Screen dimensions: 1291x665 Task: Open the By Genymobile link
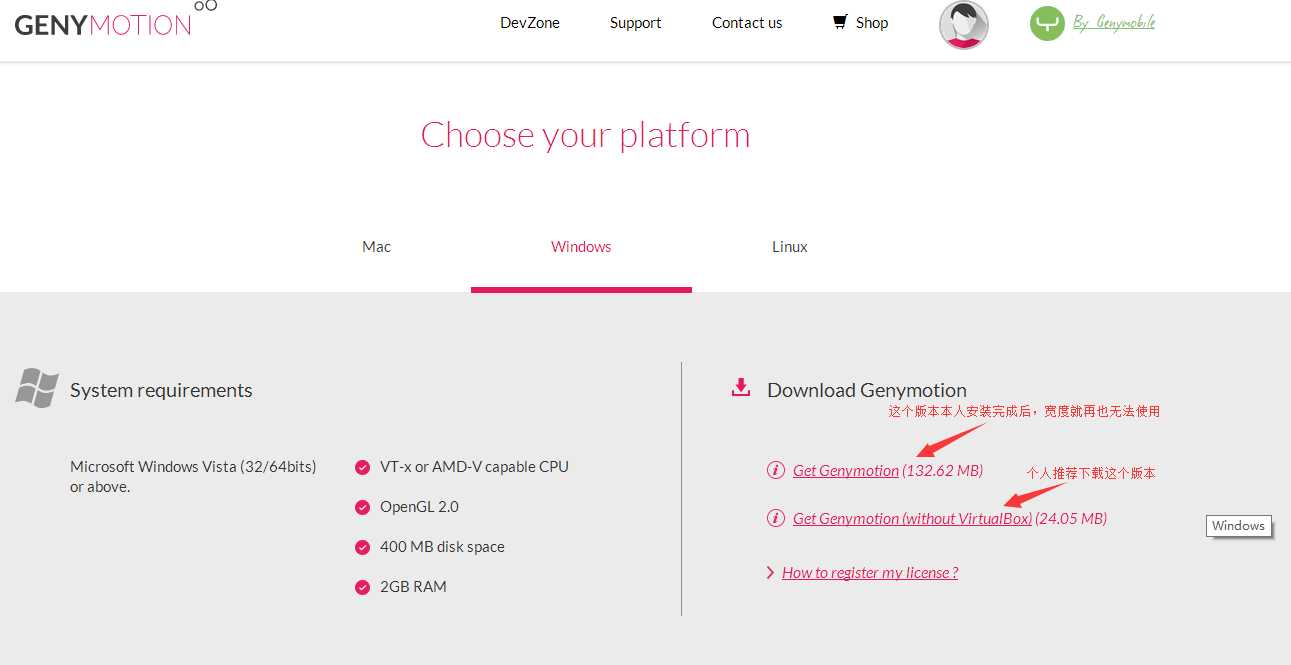click(x=1114, y=22)
